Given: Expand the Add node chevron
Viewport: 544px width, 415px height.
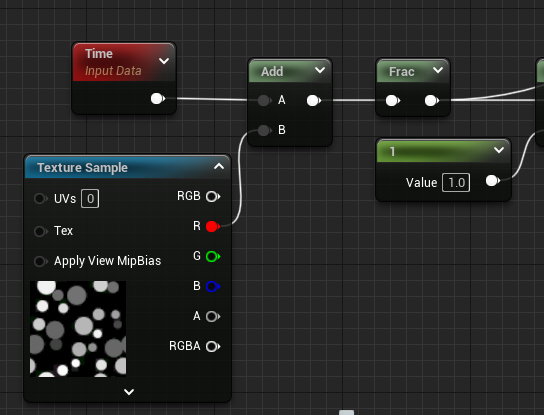Looking at the screenshot, I should pos(320,70).
